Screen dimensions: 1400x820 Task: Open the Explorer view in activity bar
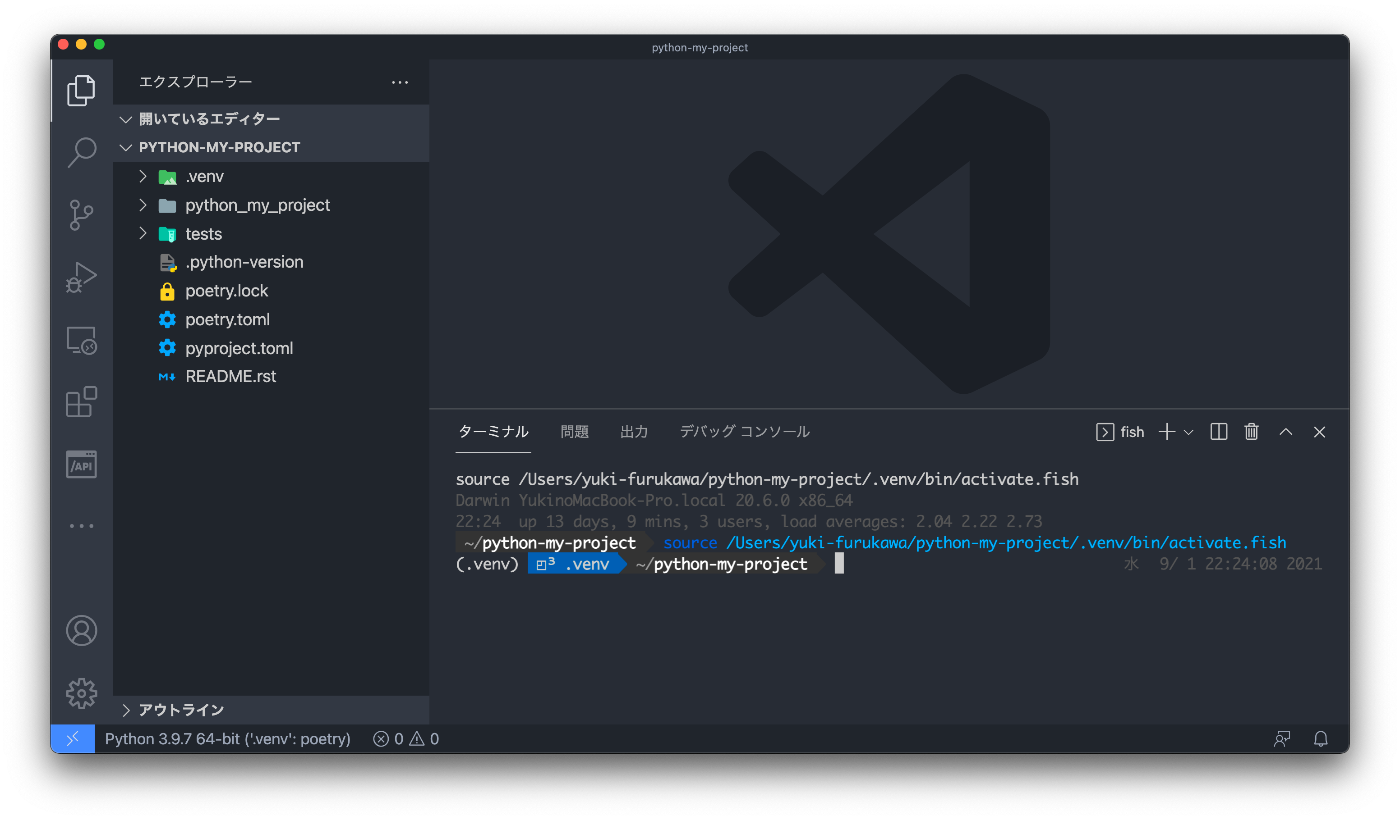(81, 91)
